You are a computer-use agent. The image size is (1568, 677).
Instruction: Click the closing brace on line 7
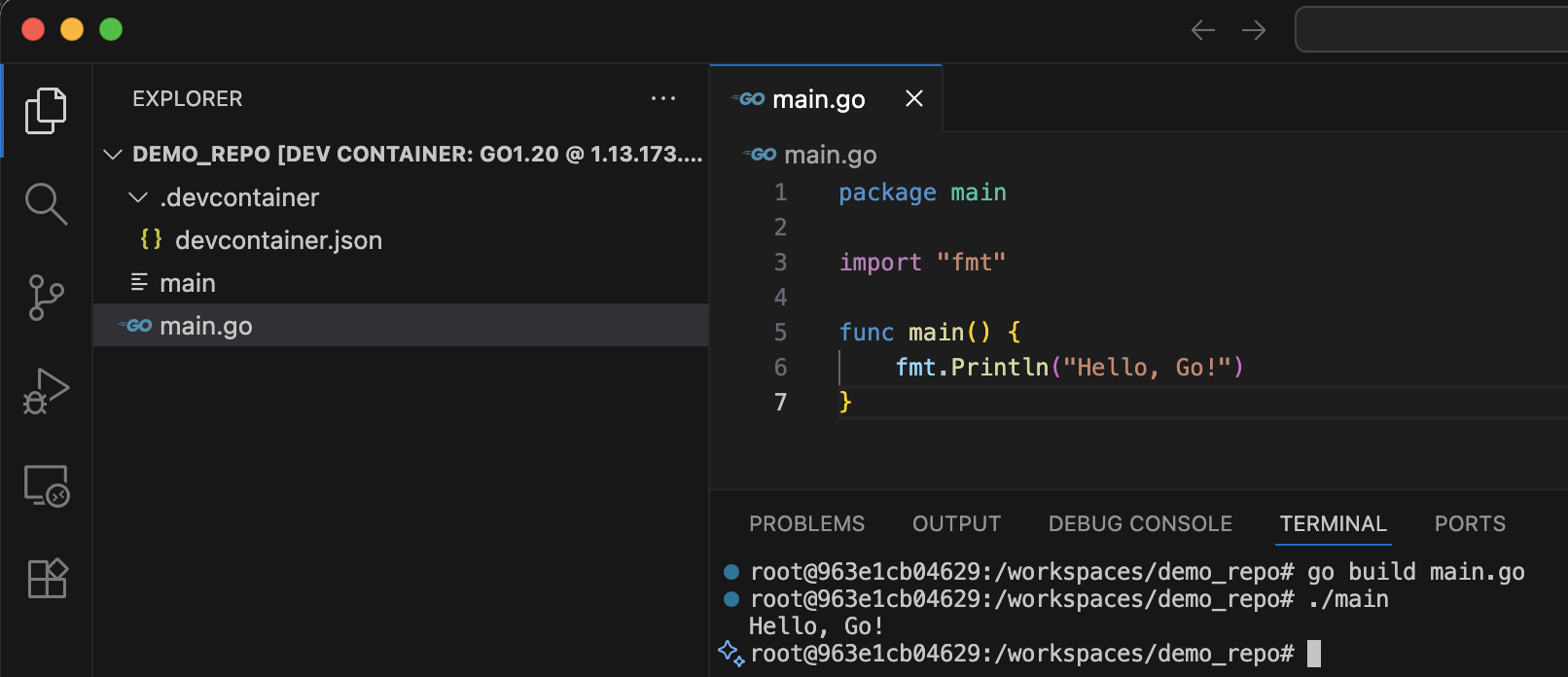click(845, 403)
